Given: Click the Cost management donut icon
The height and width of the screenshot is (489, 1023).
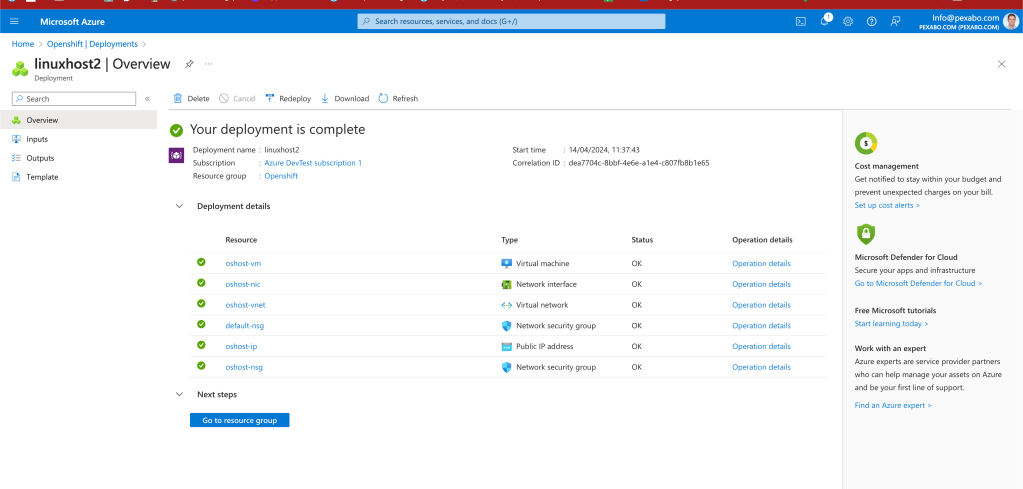Looking at the screenshot, I should 866,143.
